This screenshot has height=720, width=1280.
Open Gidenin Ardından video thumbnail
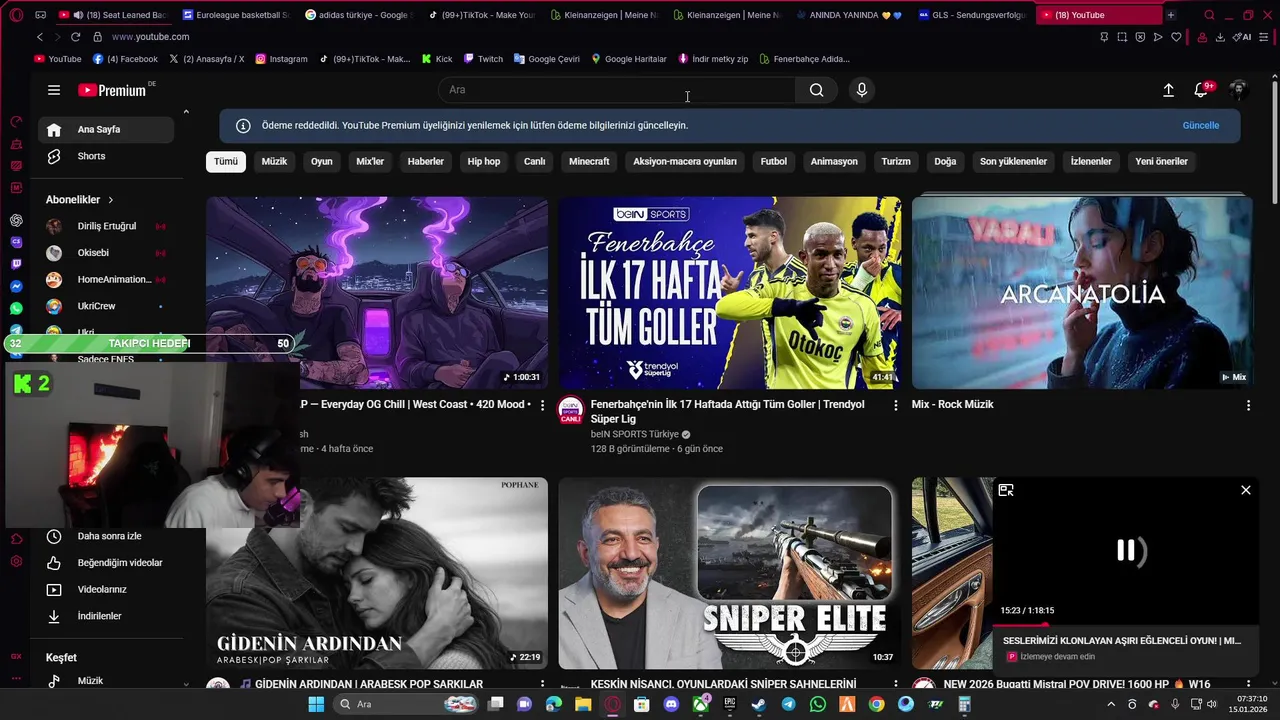click(377, 573)
